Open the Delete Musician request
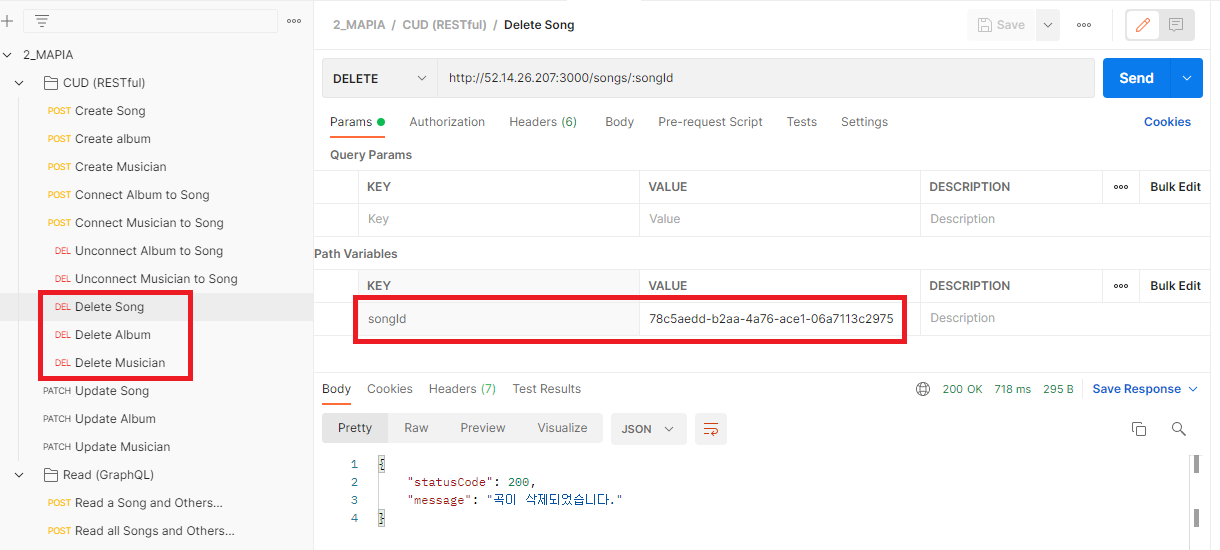 point(120,363)
